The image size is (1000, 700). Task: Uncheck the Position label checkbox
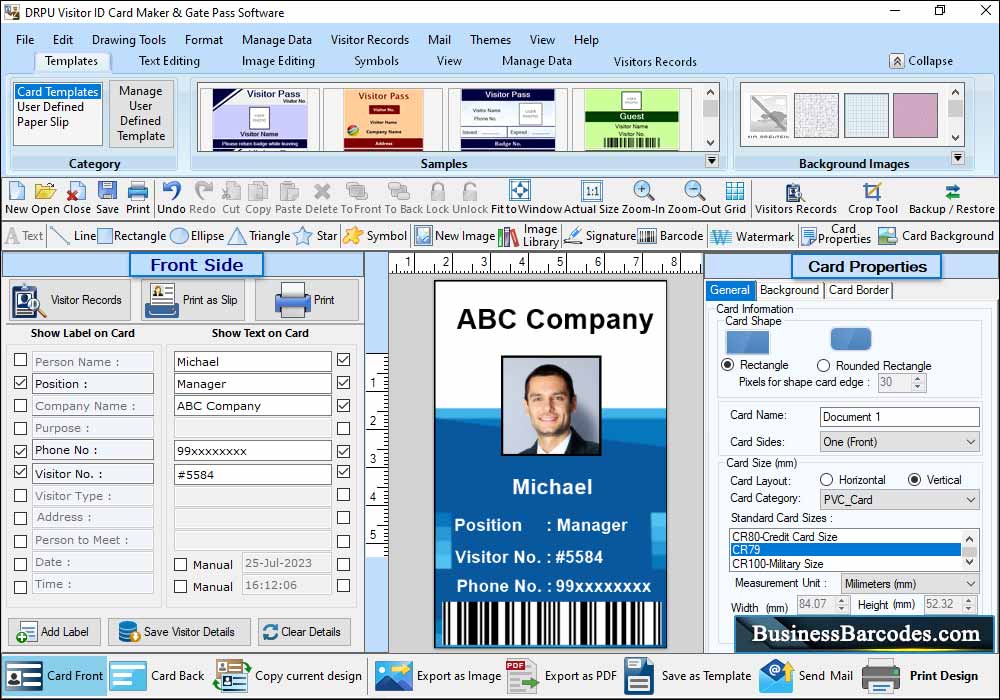(x=20, y=383)
